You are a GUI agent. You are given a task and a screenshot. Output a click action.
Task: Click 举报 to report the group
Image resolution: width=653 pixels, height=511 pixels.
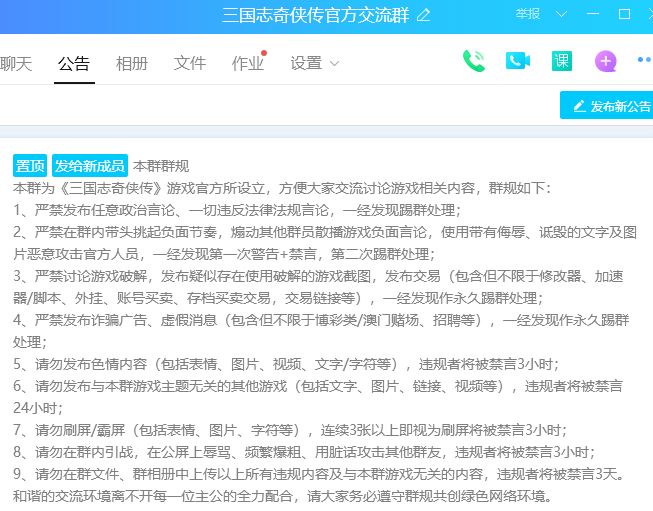[x=528, y=14]
